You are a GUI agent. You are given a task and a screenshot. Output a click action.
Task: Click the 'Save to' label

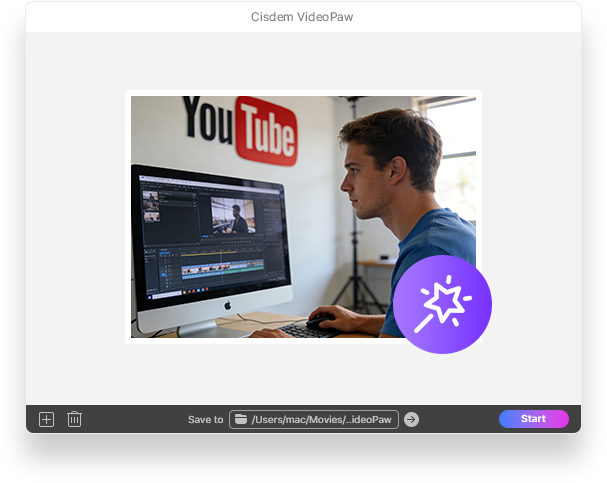click(206, 420)
